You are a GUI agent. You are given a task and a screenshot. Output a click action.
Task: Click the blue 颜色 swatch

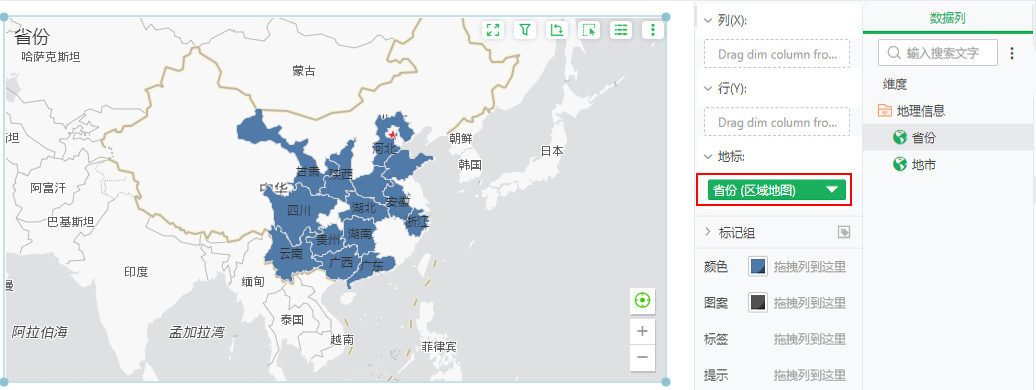click(x=758, y=266)
